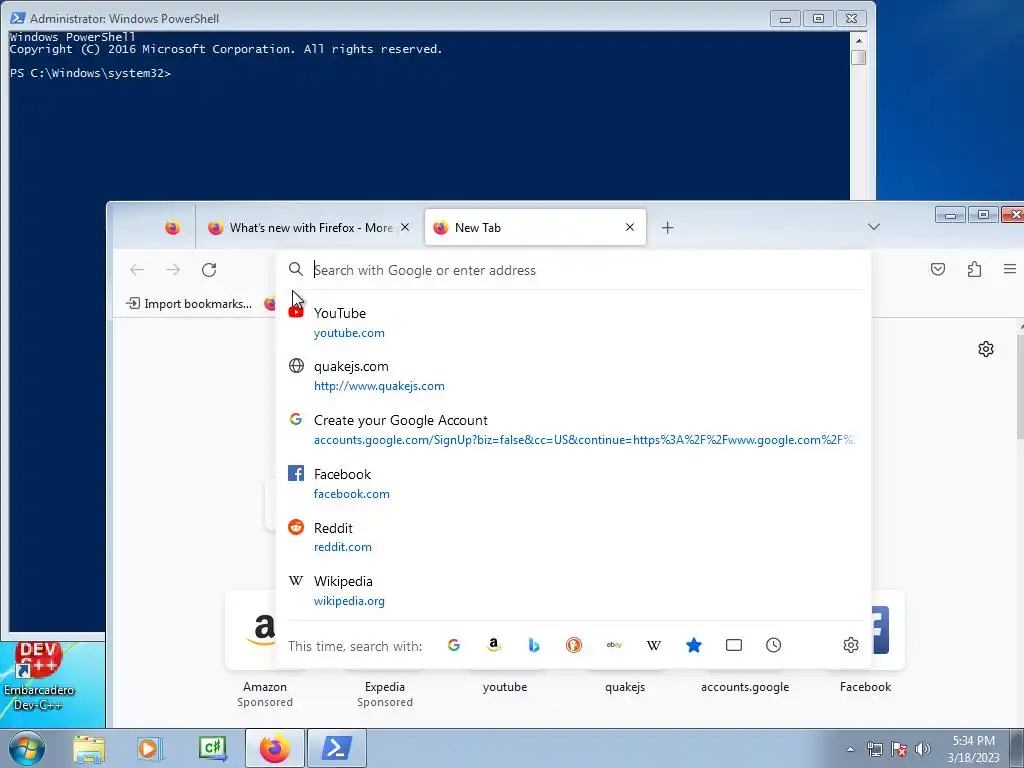The height and width of the screenshot is (768, 1024).
Task: Search history using the clock icon
Action: [x=774, y=645]
